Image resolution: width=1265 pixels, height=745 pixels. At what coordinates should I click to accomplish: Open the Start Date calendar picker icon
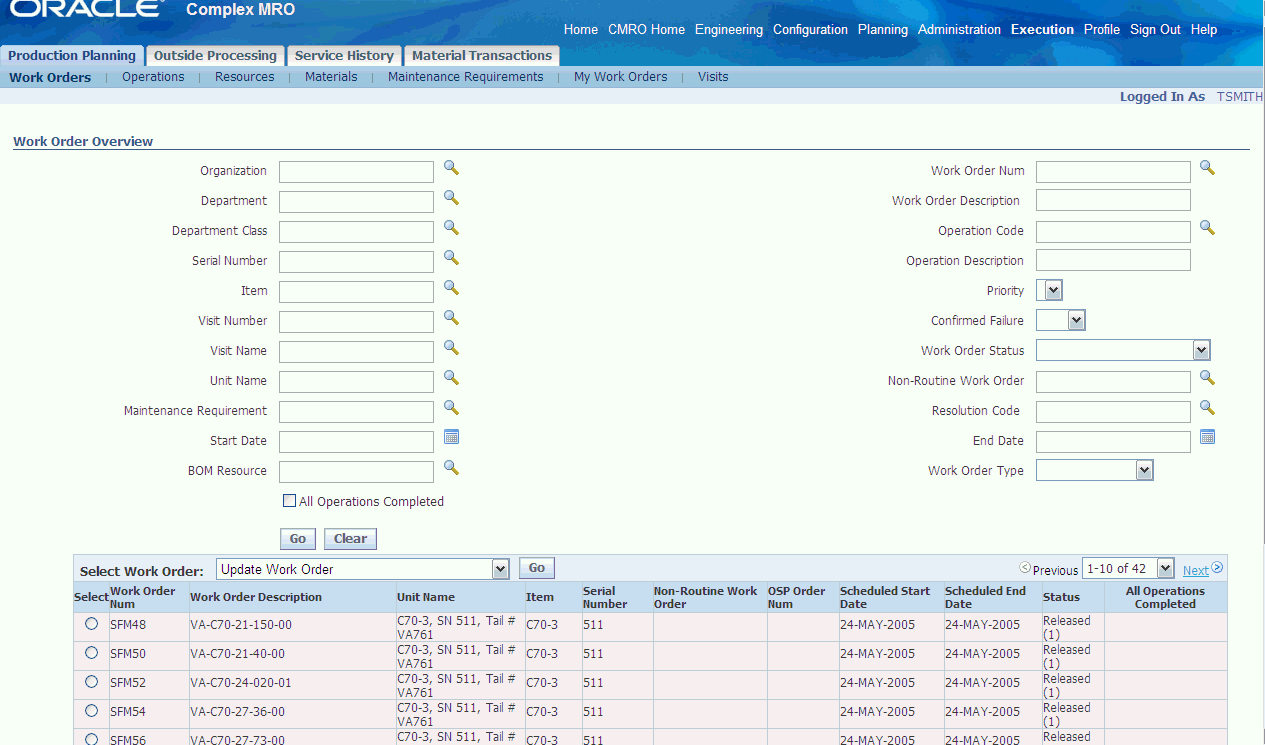[451, 437]
